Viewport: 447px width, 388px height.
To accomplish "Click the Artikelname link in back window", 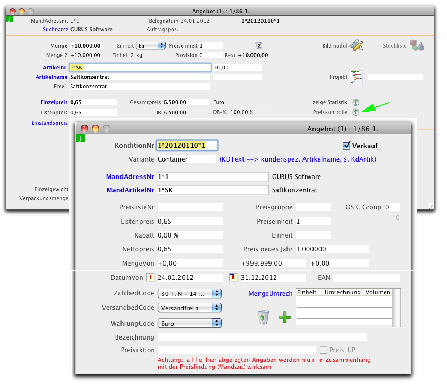I will (x=51, y=77).
